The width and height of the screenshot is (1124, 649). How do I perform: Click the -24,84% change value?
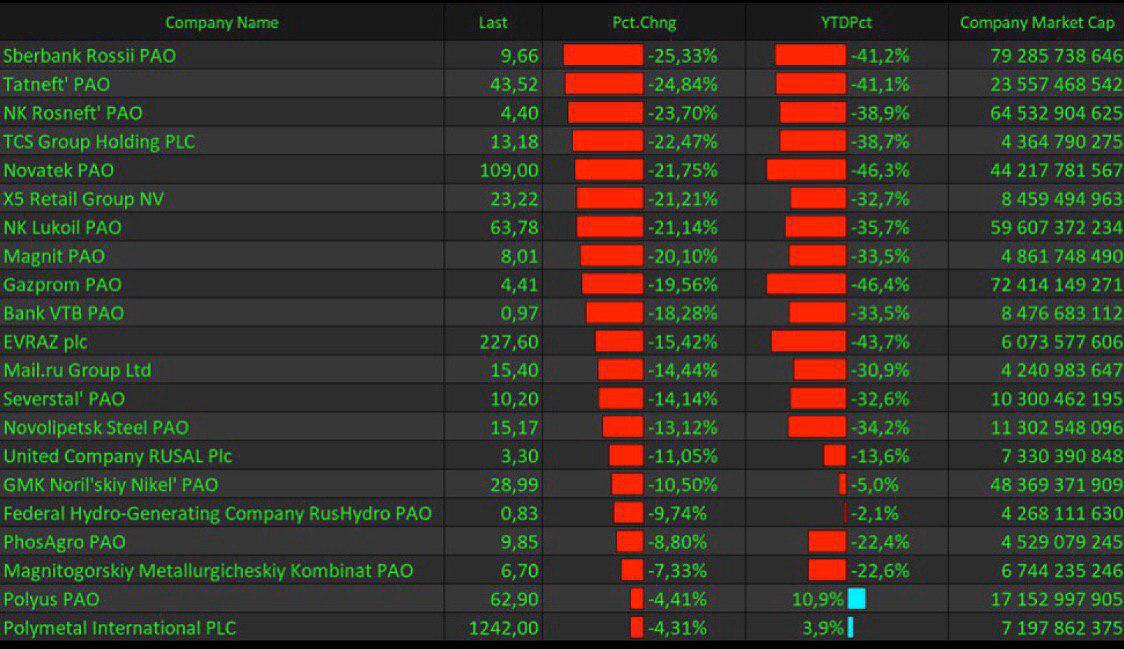coord(682,85)
